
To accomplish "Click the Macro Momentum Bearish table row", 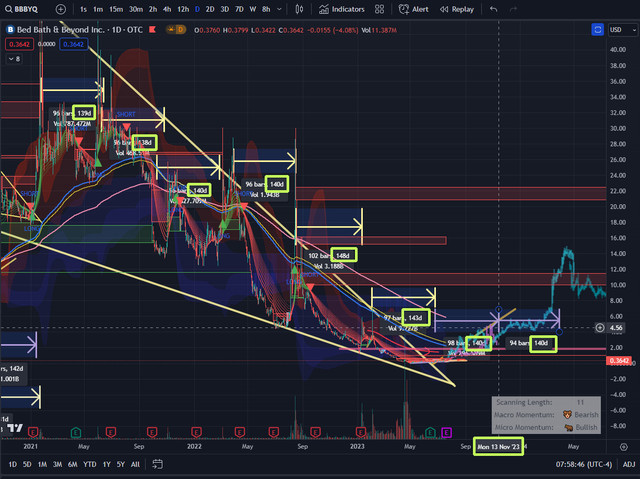I will [546, 415].
